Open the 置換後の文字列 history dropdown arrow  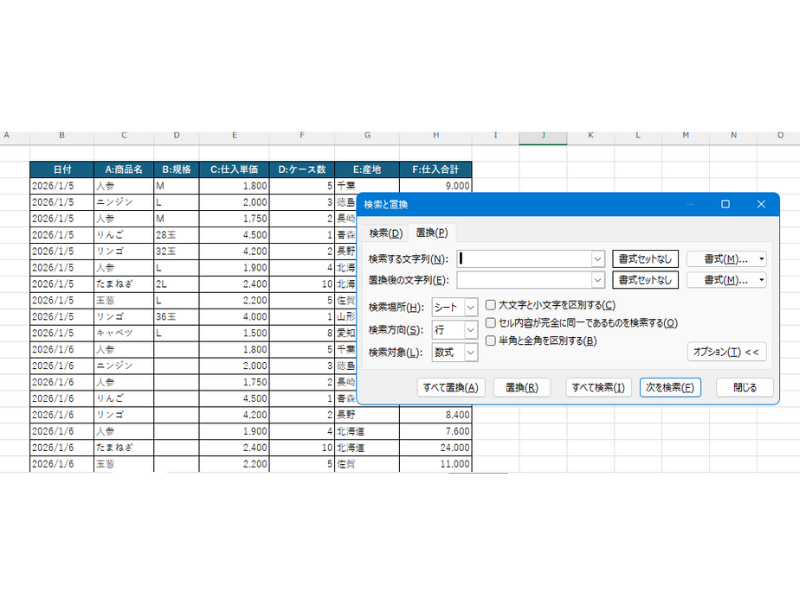coord(598,281)
